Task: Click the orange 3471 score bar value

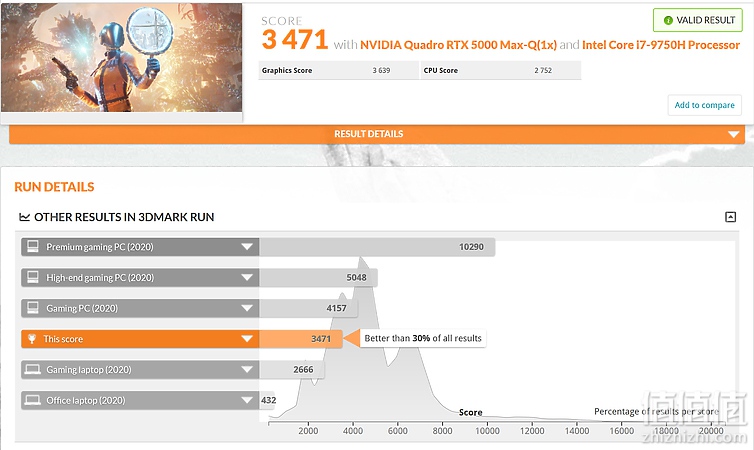Action: 321,339
